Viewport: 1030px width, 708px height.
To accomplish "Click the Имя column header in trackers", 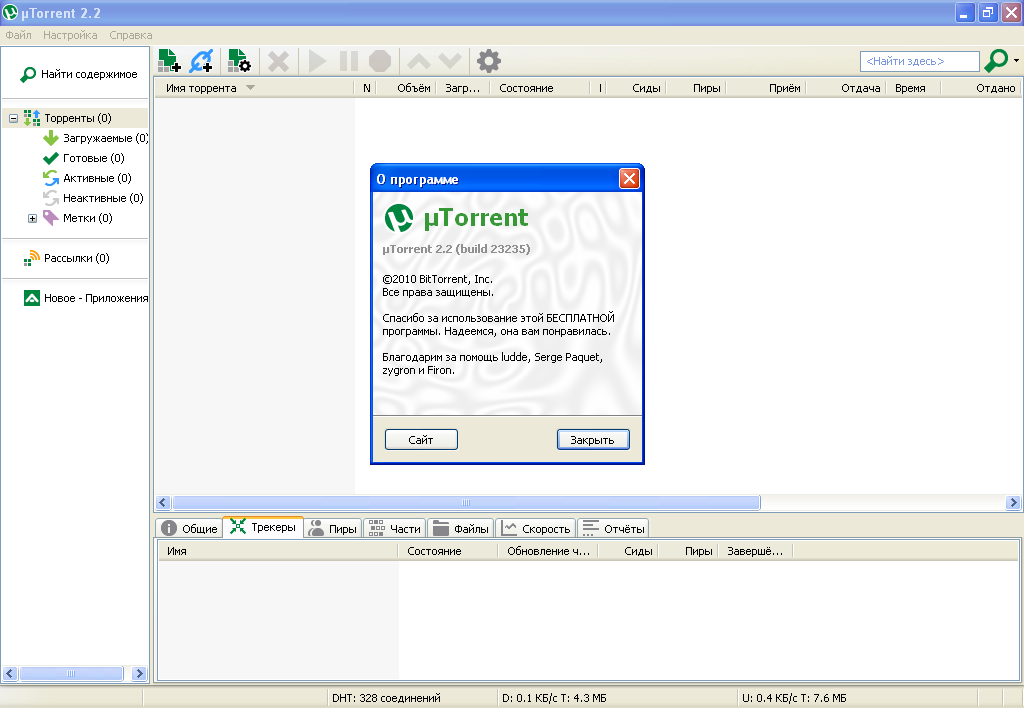I will (278, 551).
